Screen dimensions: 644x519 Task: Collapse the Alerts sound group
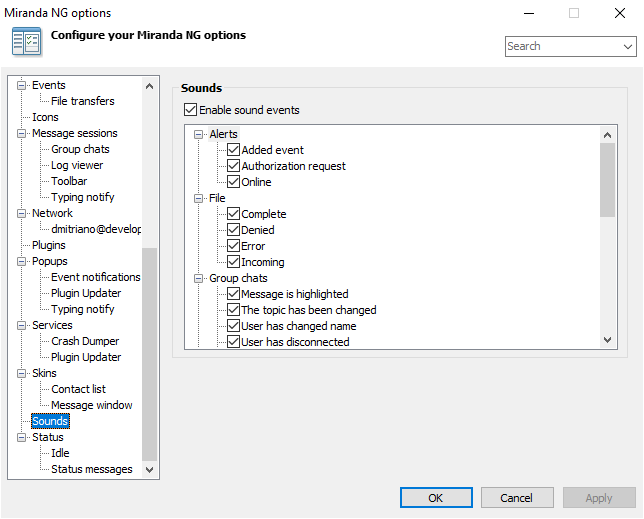click(198, 134)
